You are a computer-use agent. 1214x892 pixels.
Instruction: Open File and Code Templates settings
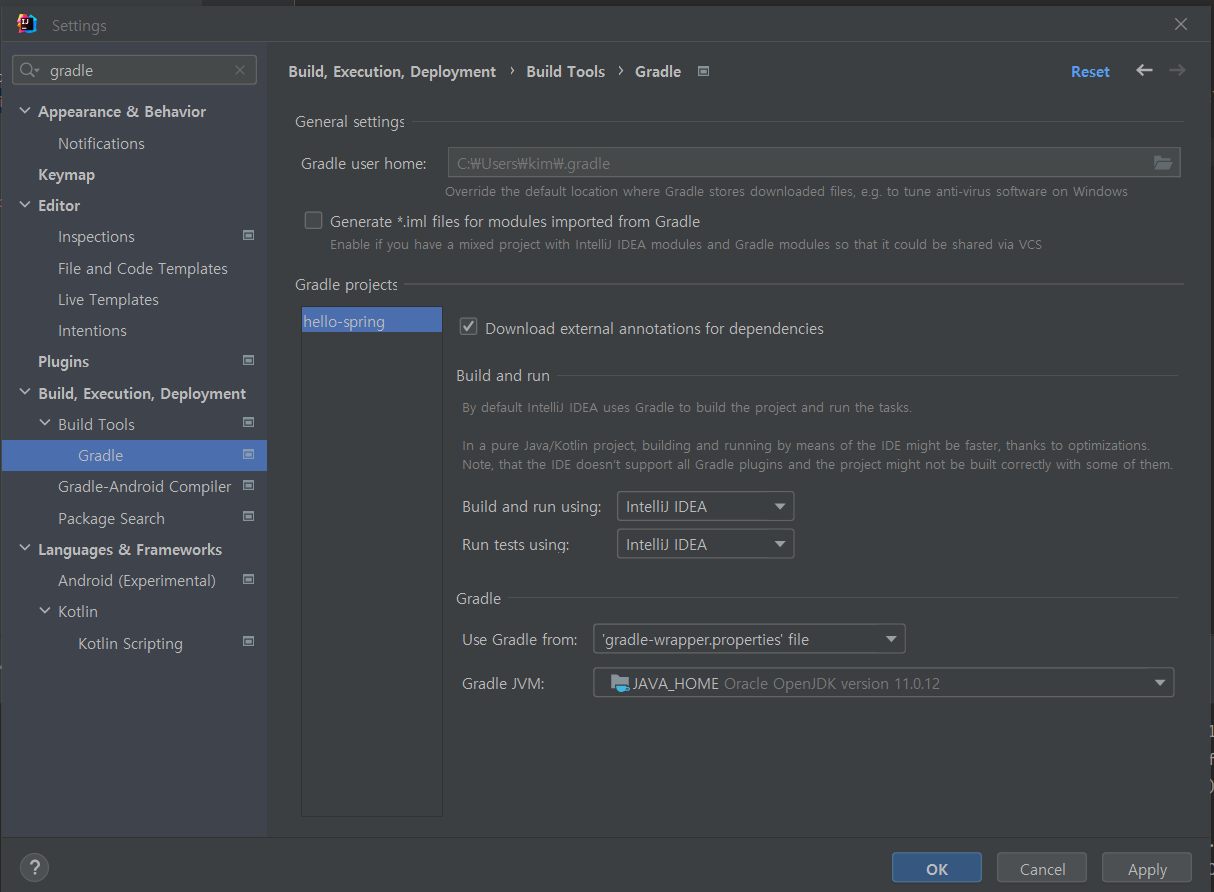pos(143,268)
